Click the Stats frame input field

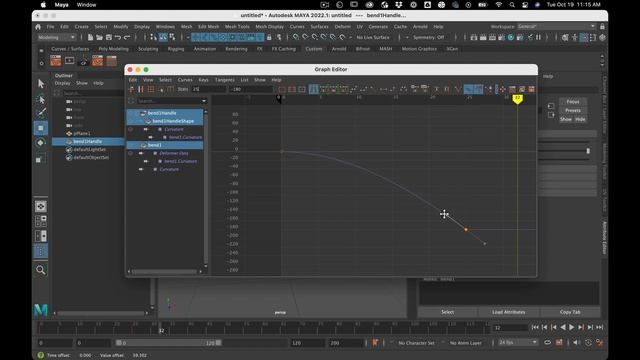coord(209,89)
